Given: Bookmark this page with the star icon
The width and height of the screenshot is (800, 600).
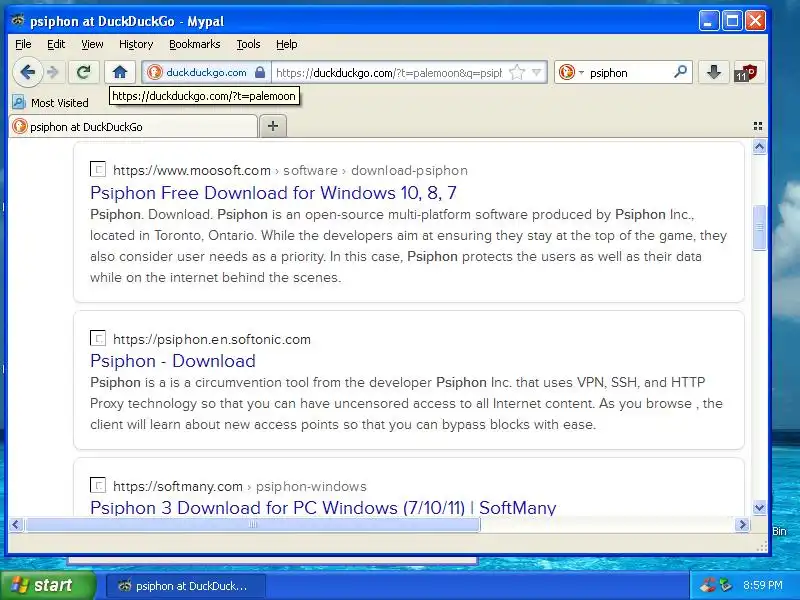Looking at the screenshot, I should pyautogui.click(x=517, y=72).
